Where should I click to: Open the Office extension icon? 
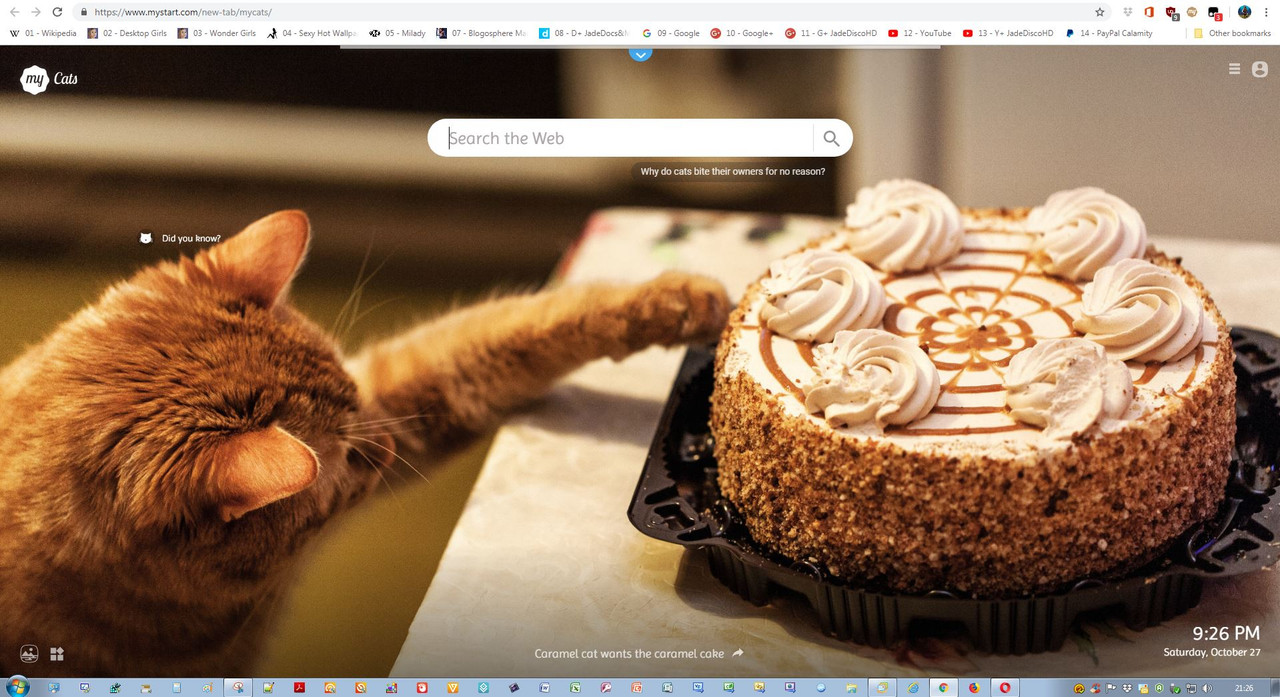pos(1149,12)
